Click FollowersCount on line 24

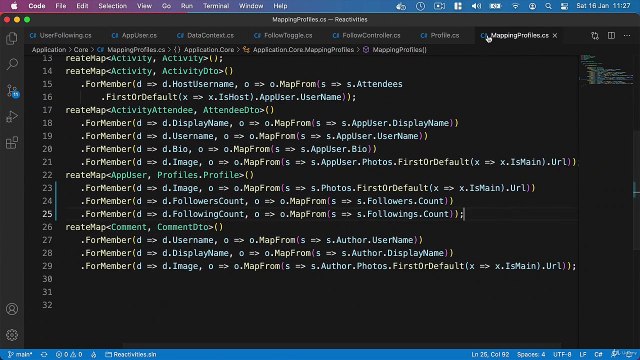(208, 201)
